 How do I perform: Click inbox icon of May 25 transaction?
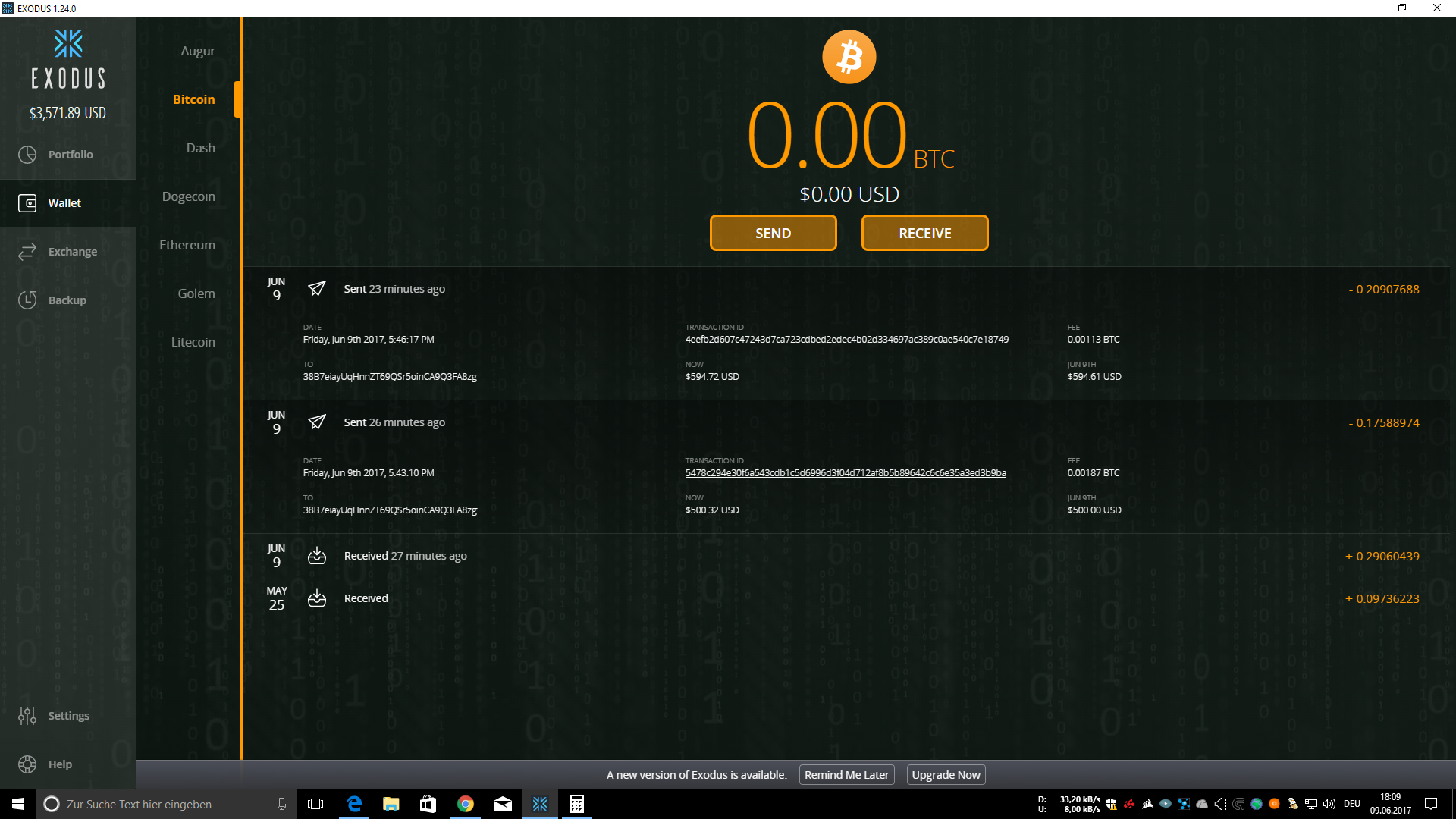click(x=317, y=598)
